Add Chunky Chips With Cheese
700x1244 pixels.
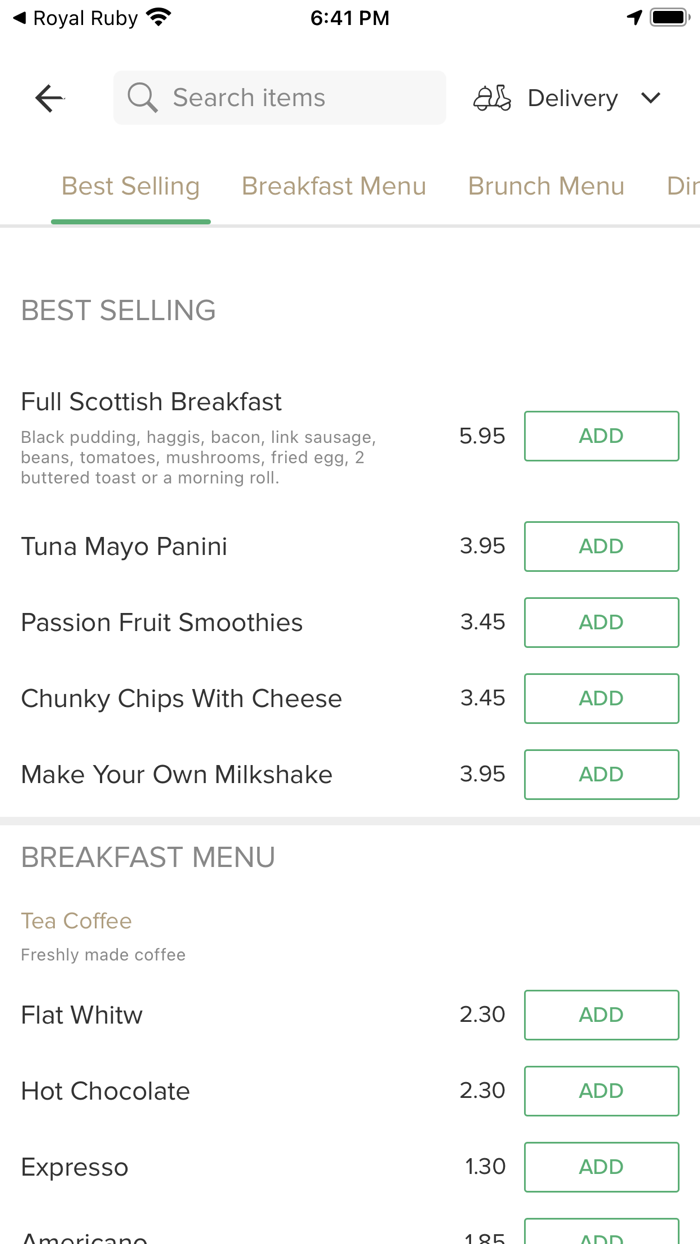pos(601,698)
